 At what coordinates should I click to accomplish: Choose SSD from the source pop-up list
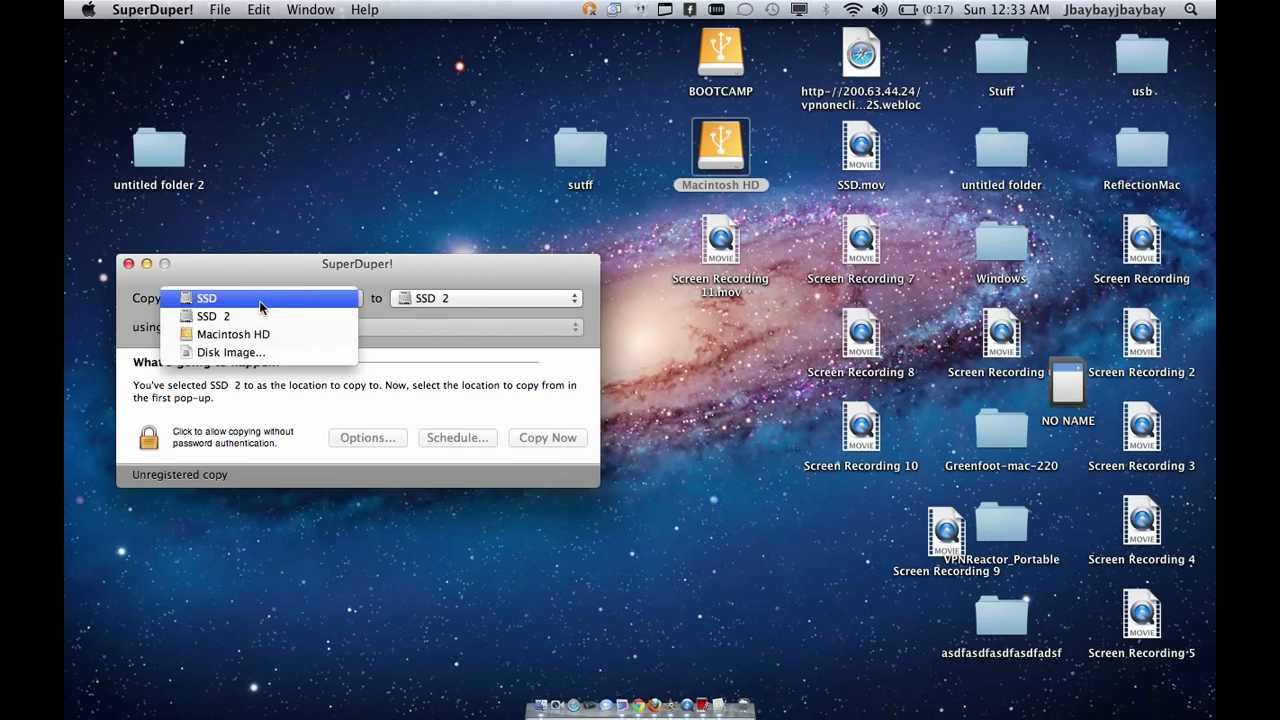(x=259, y=298)
